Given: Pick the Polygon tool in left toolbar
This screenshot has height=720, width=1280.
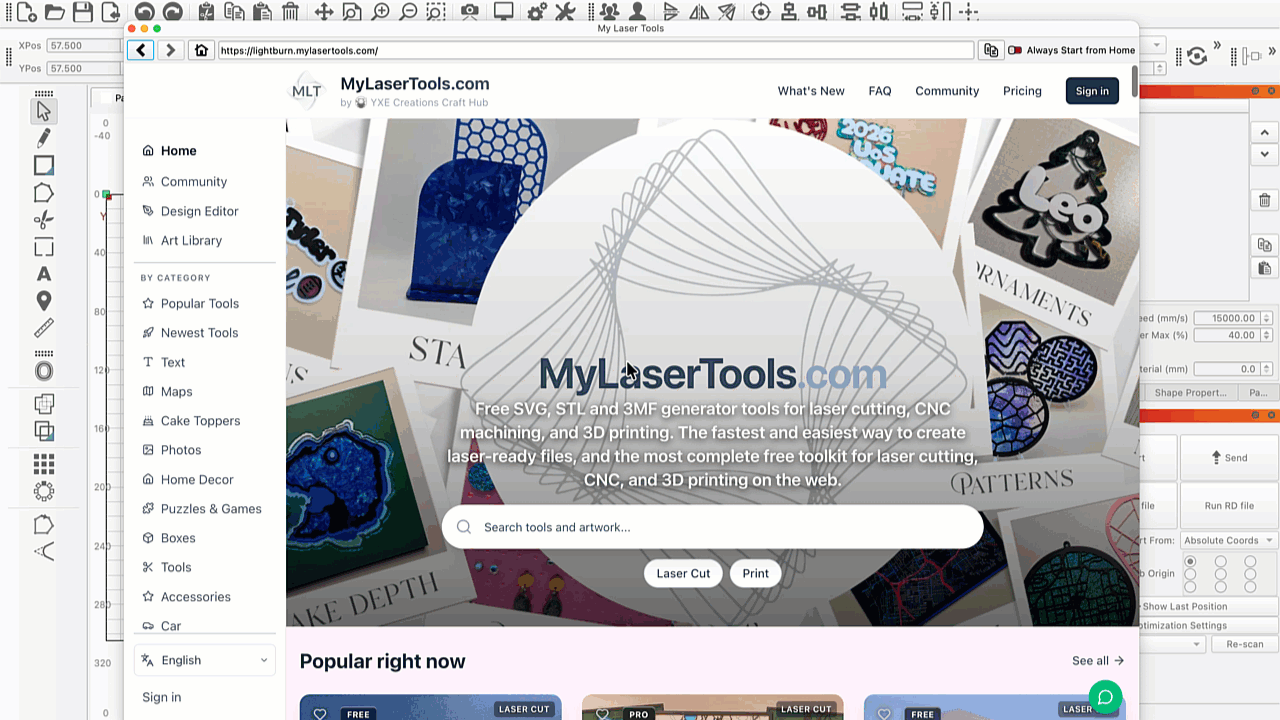Looking at the screenshot, I should (x=44, y=193).
